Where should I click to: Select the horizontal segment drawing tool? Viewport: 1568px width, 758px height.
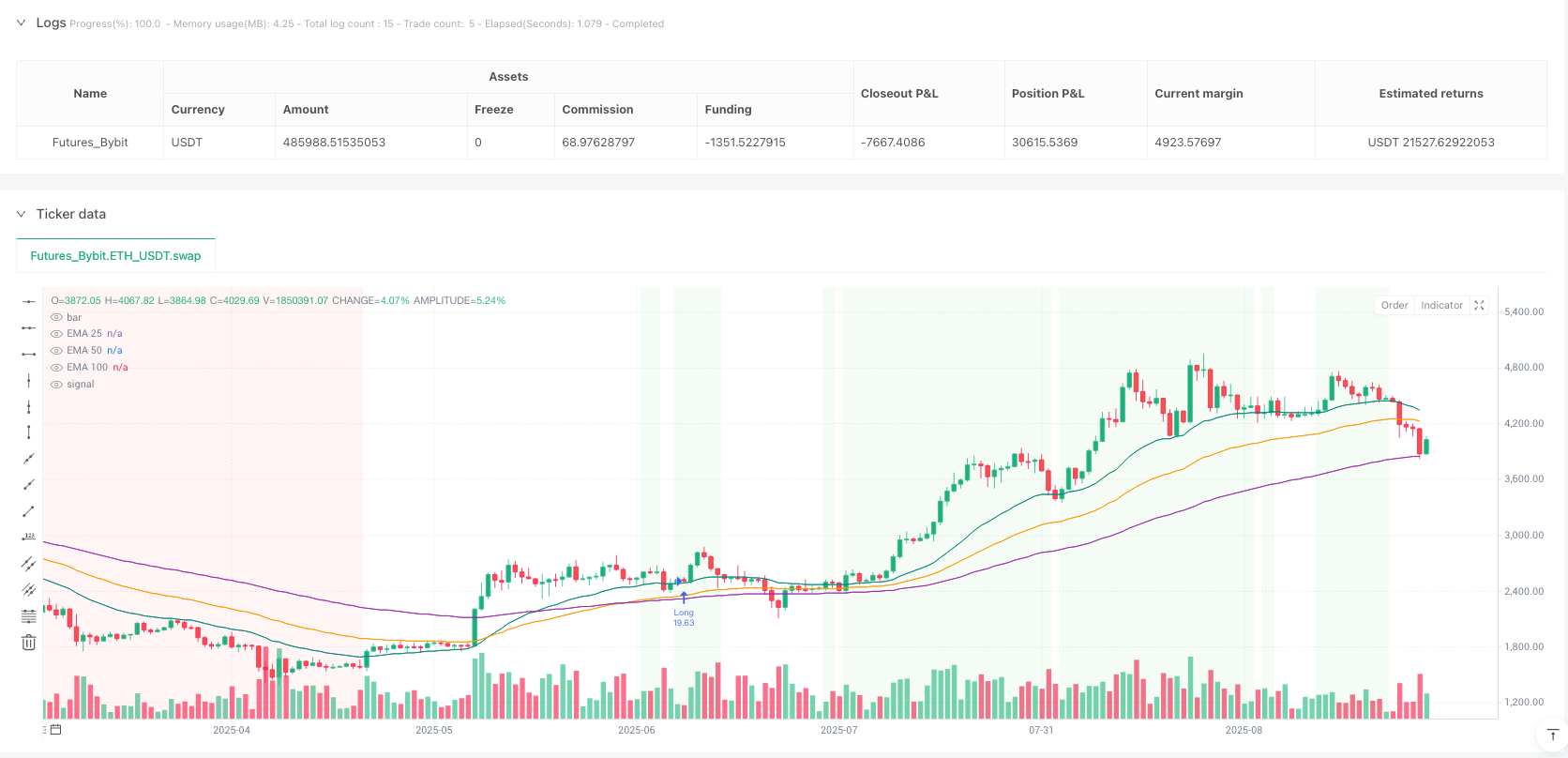pos(29,354)
